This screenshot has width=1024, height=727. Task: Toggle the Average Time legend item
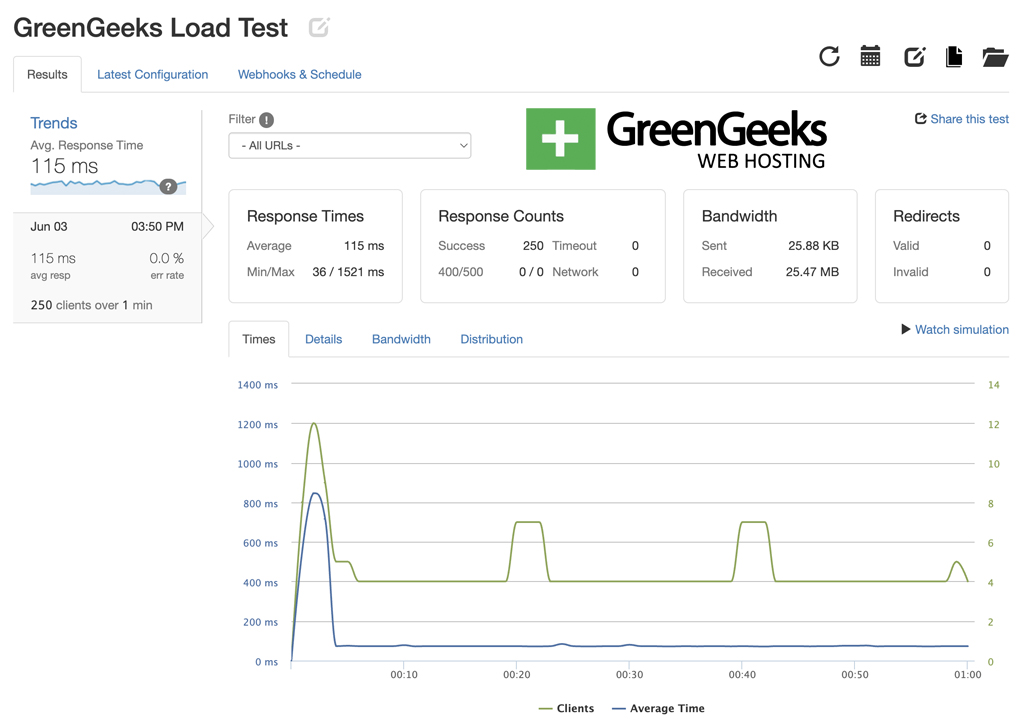pyautogui.click(x=658, y=708)
